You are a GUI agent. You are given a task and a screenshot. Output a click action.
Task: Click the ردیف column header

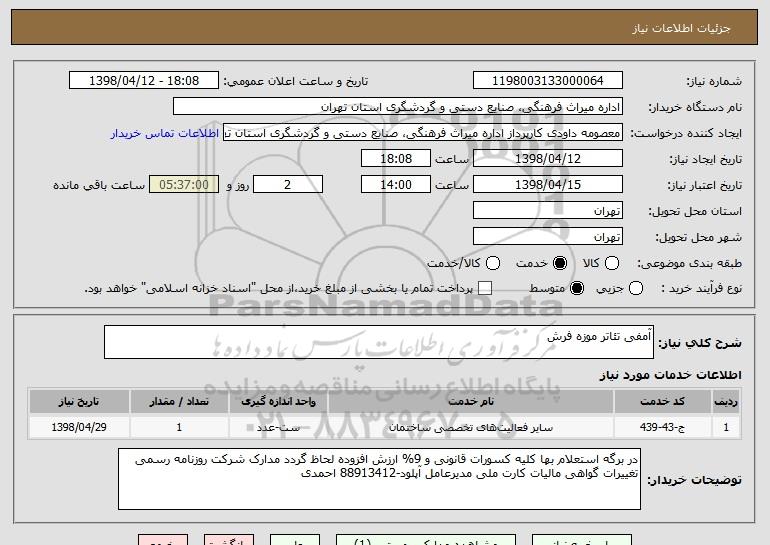[x=726, y=402]
